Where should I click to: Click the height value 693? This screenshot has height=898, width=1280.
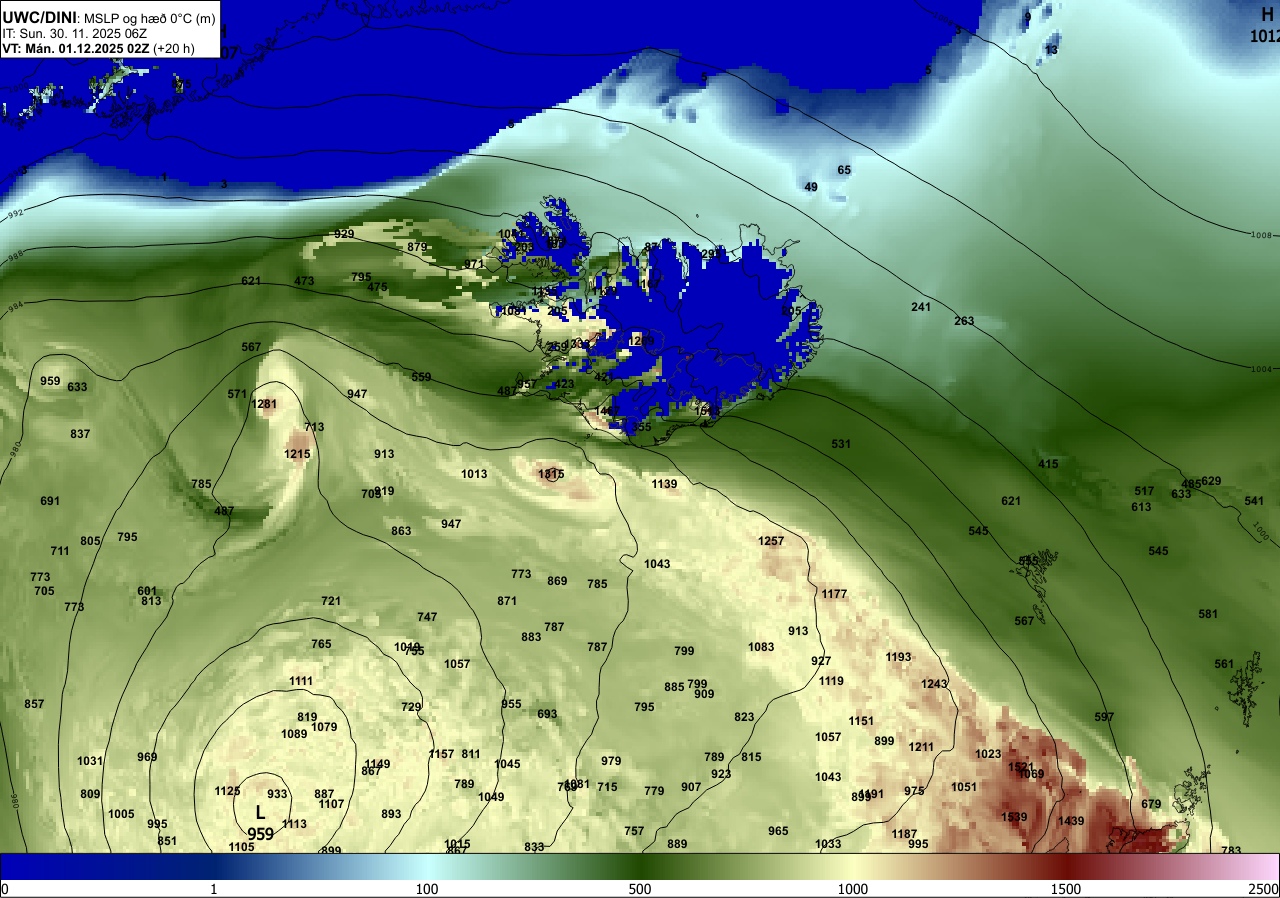pos(547,714)
